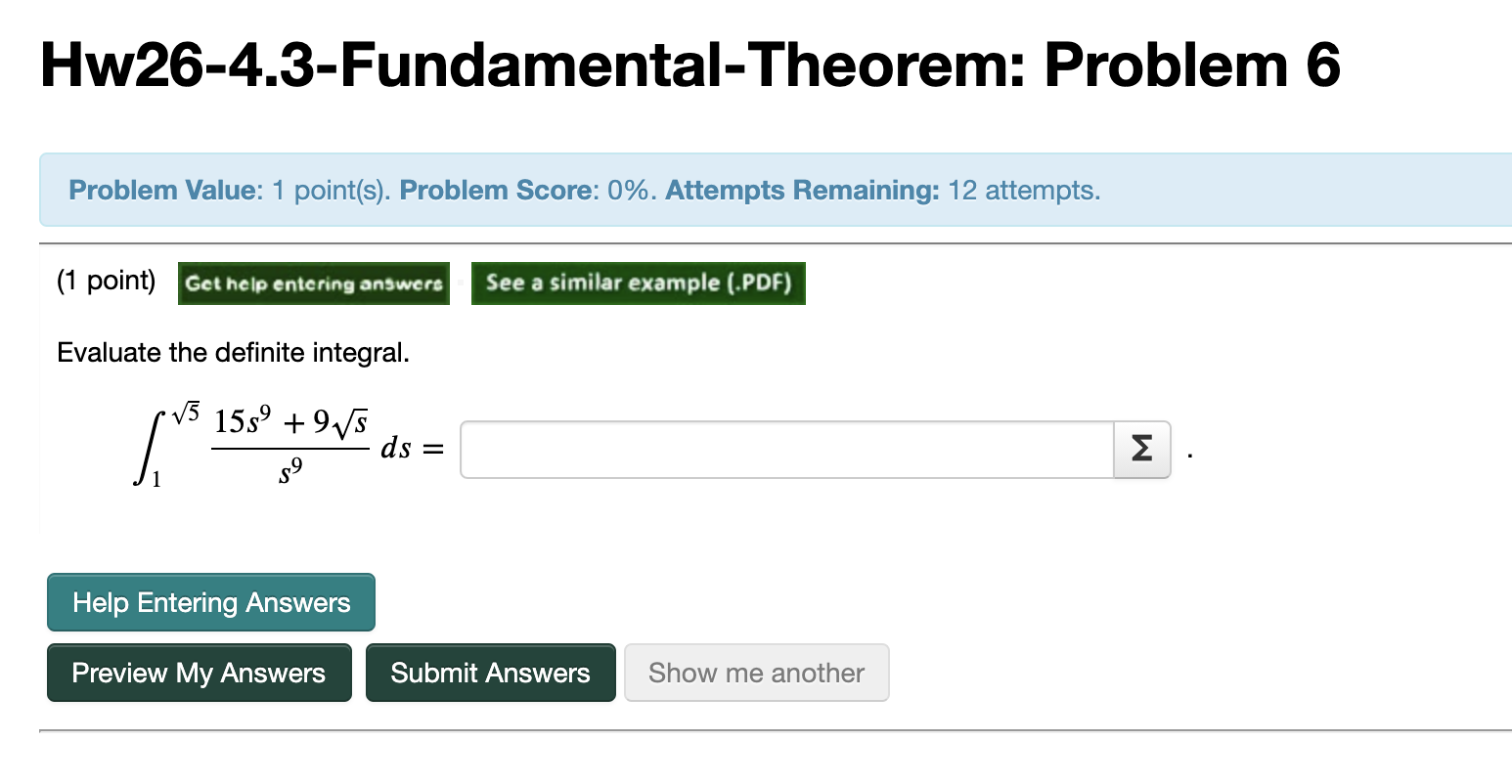The width and height of the screenshot is (1512, 784).
Task: Click 'Submit Answers' to grade the problem
Action: (490, 673)
